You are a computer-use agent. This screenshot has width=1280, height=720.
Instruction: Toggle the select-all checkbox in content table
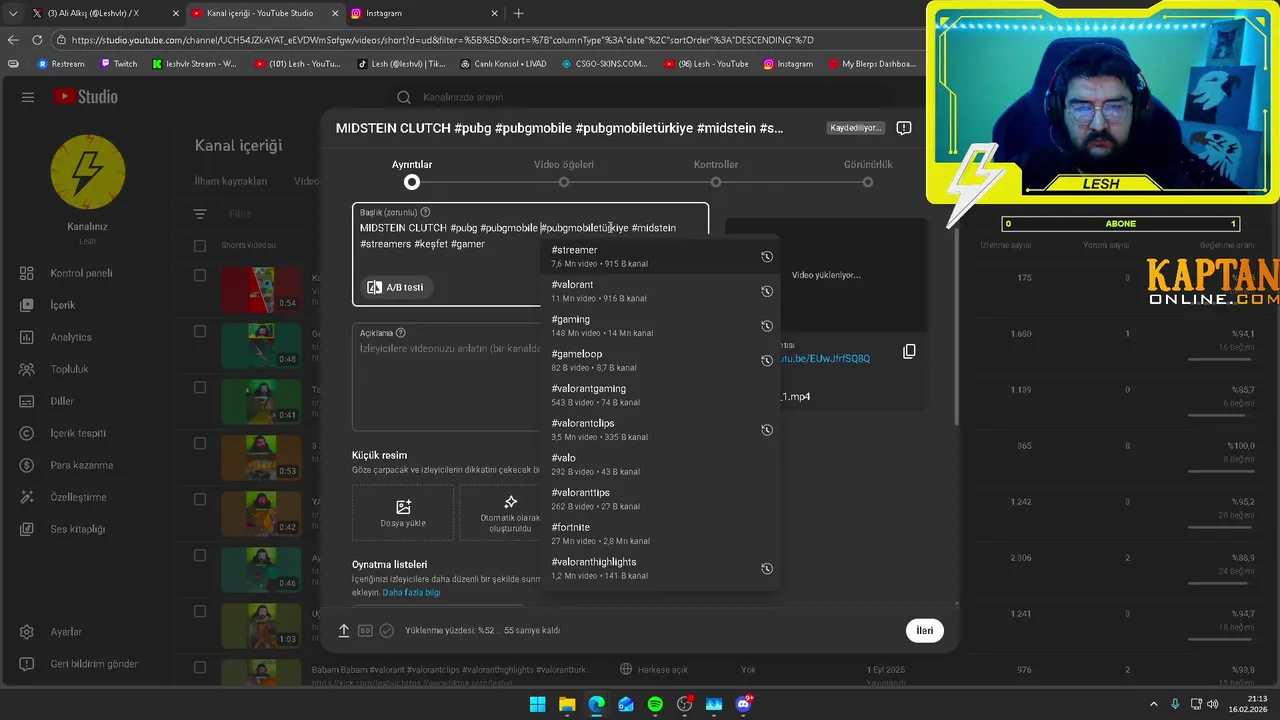[x=200, y=246]
